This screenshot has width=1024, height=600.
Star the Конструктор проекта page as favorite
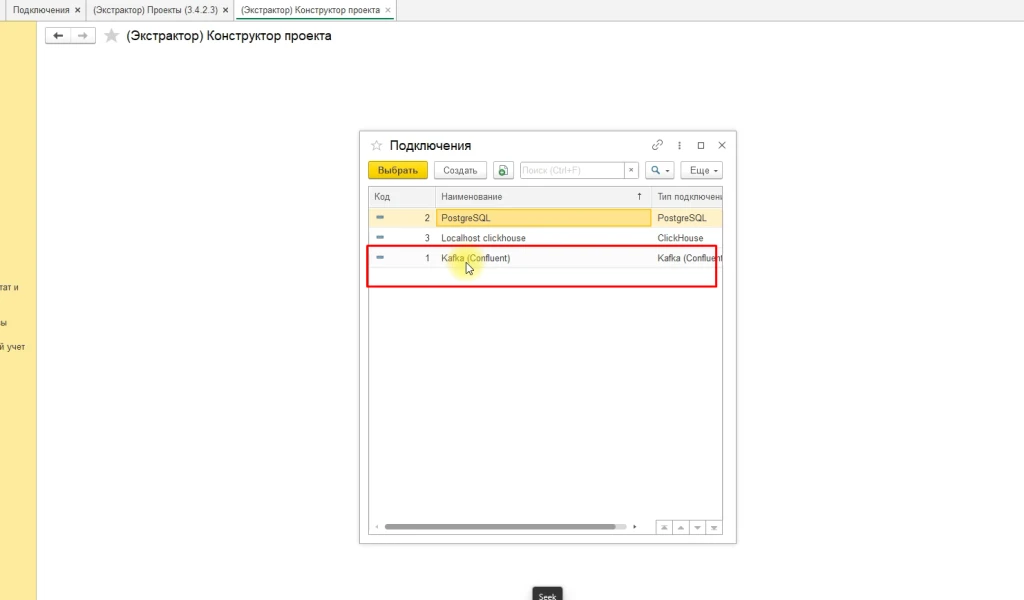111,36
